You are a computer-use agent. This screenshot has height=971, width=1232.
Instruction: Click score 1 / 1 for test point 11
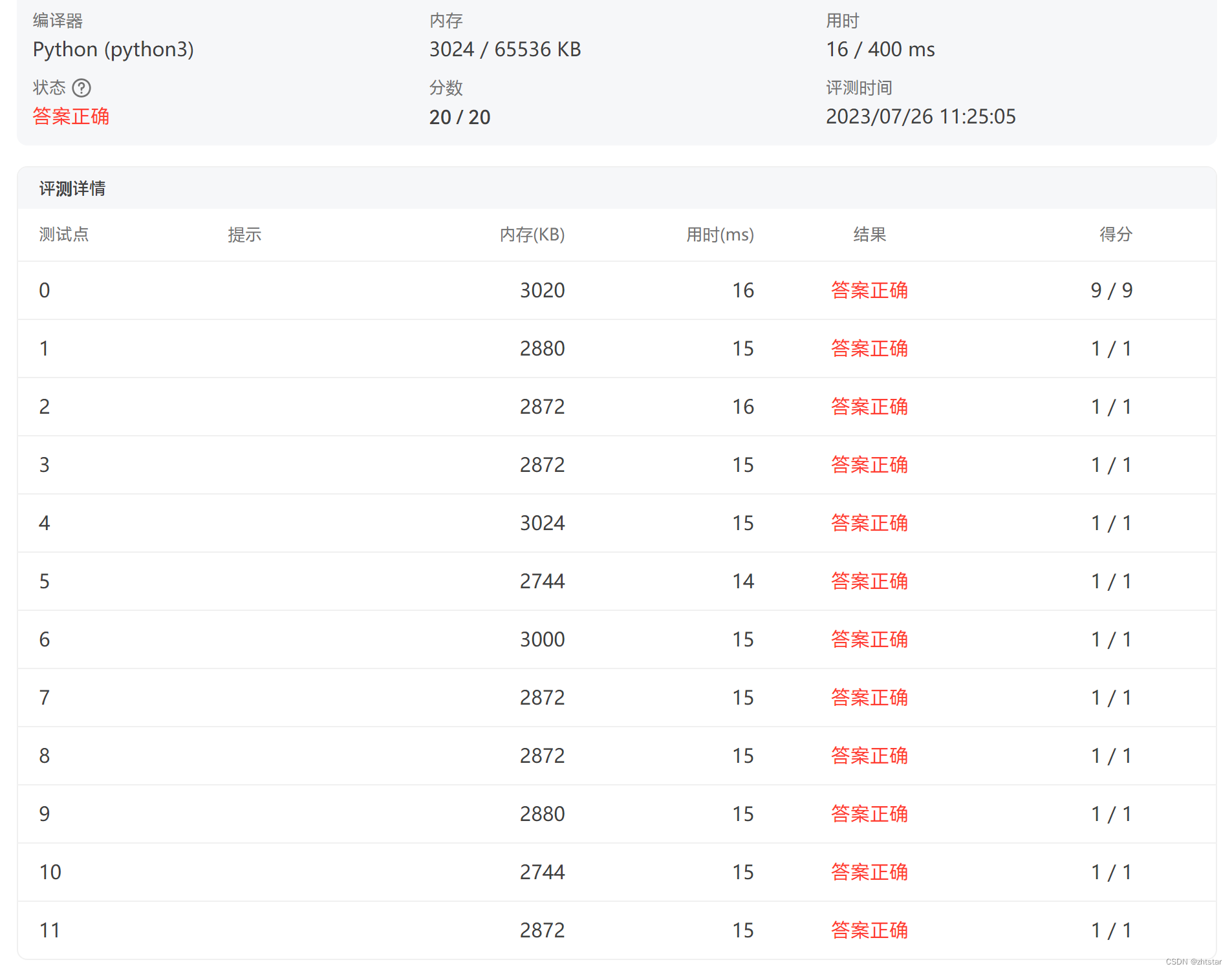click(x=1112, y=930)
